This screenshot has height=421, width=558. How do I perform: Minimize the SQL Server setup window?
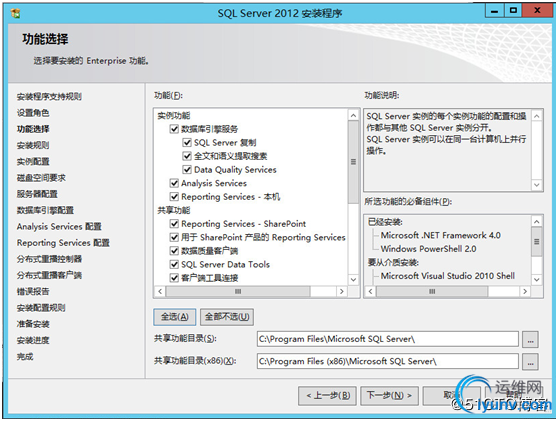(x=494, y=11)
